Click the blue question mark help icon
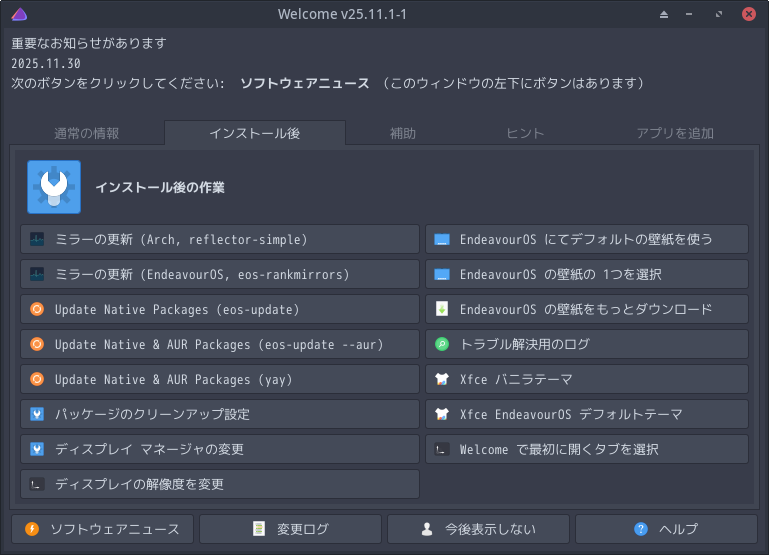 point(641,529)
